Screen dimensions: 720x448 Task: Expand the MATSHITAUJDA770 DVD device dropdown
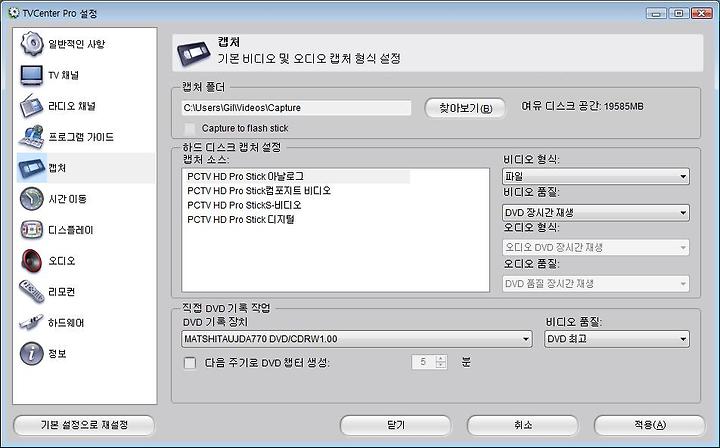coord(357,339)
